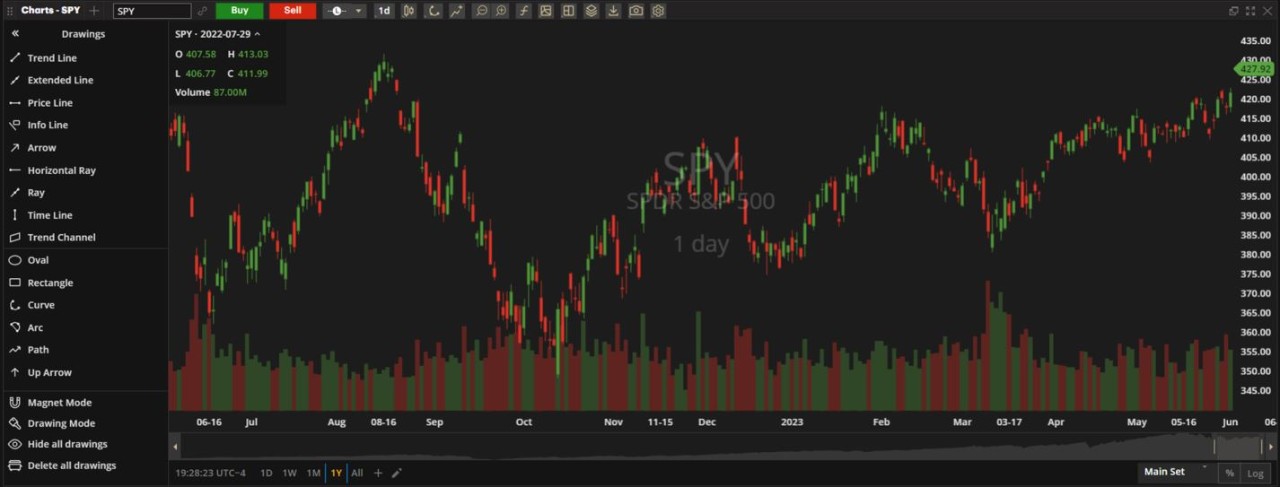Toggle percent scale button

1228,472
